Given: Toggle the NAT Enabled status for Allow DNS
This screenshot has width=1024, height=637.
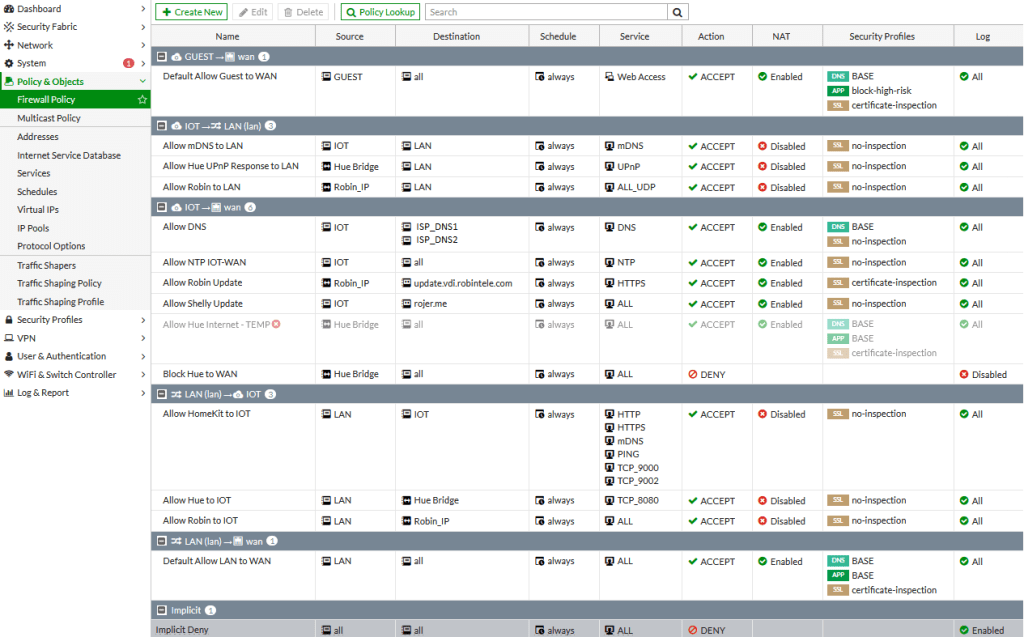Looking at the screenshot, I should (x=762, y=227).
